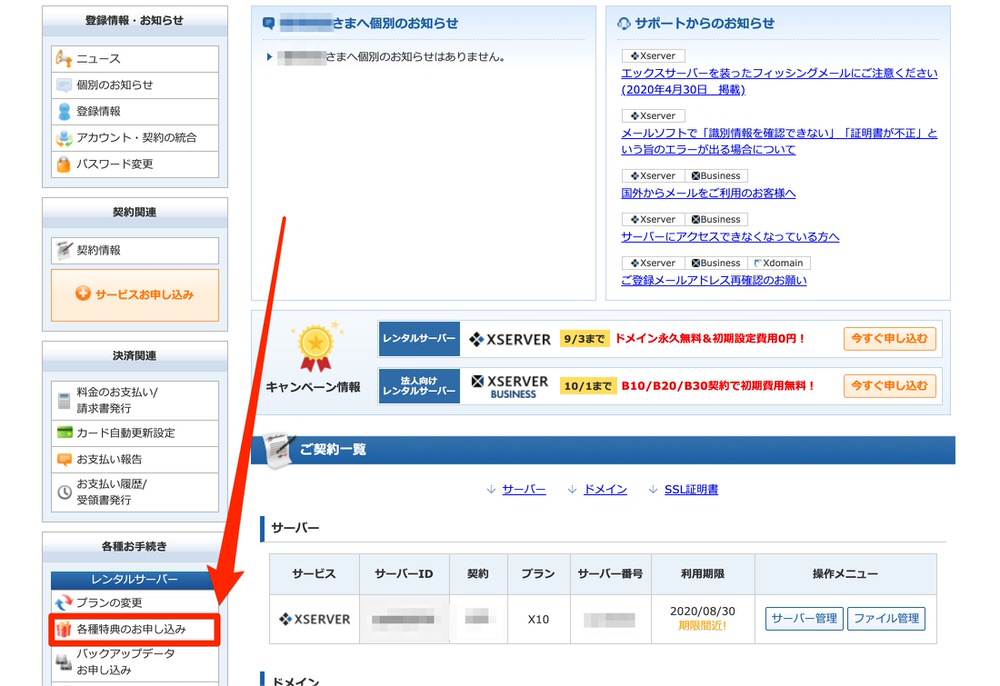Screen dimensions: 1000x686
Task: Click the clock icon beside お支払い履歴
Action: coord(64,492)
